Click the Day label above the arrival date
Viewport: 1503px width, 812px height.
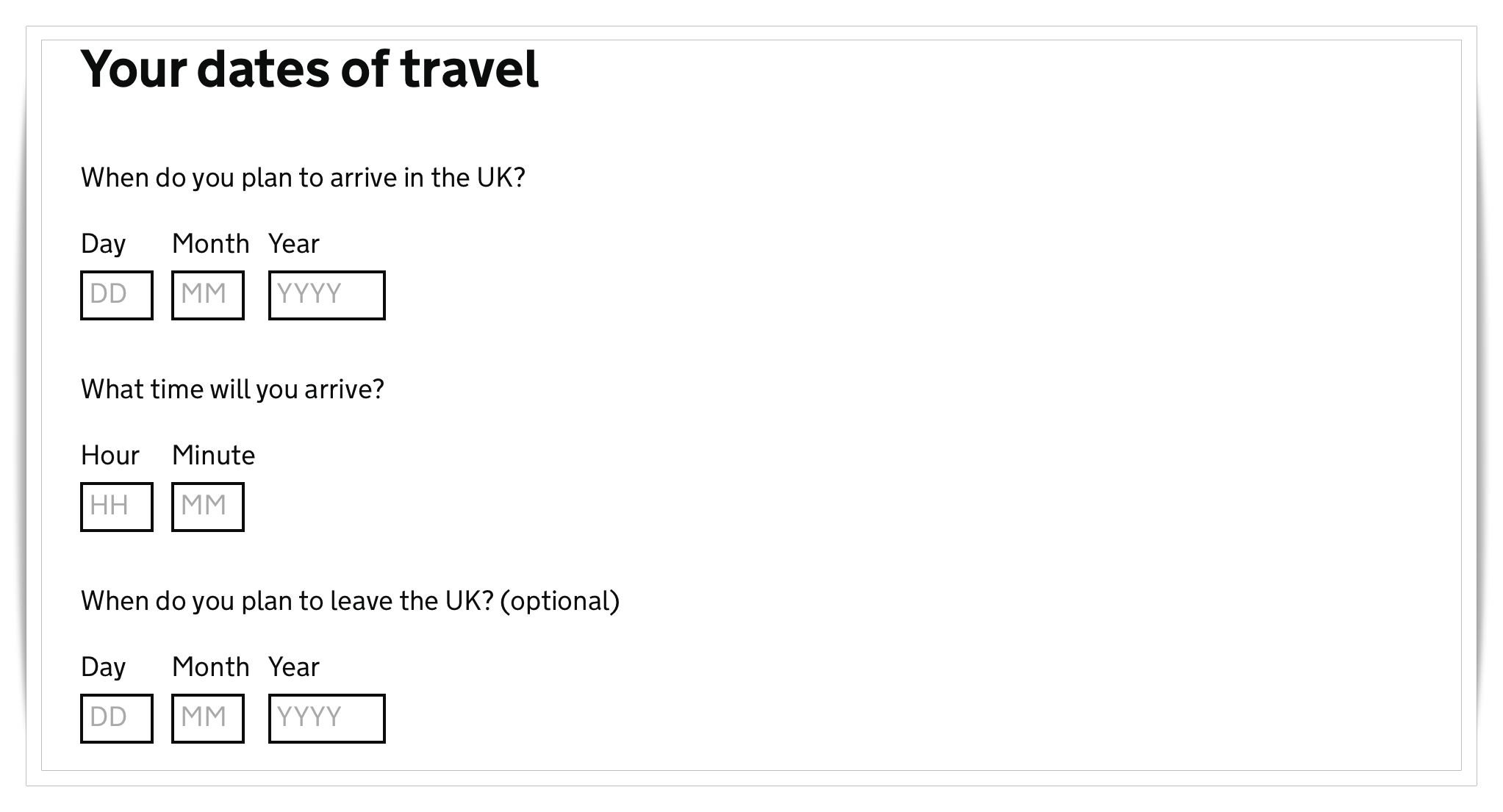pyautogui.click(x=103, y=243)
